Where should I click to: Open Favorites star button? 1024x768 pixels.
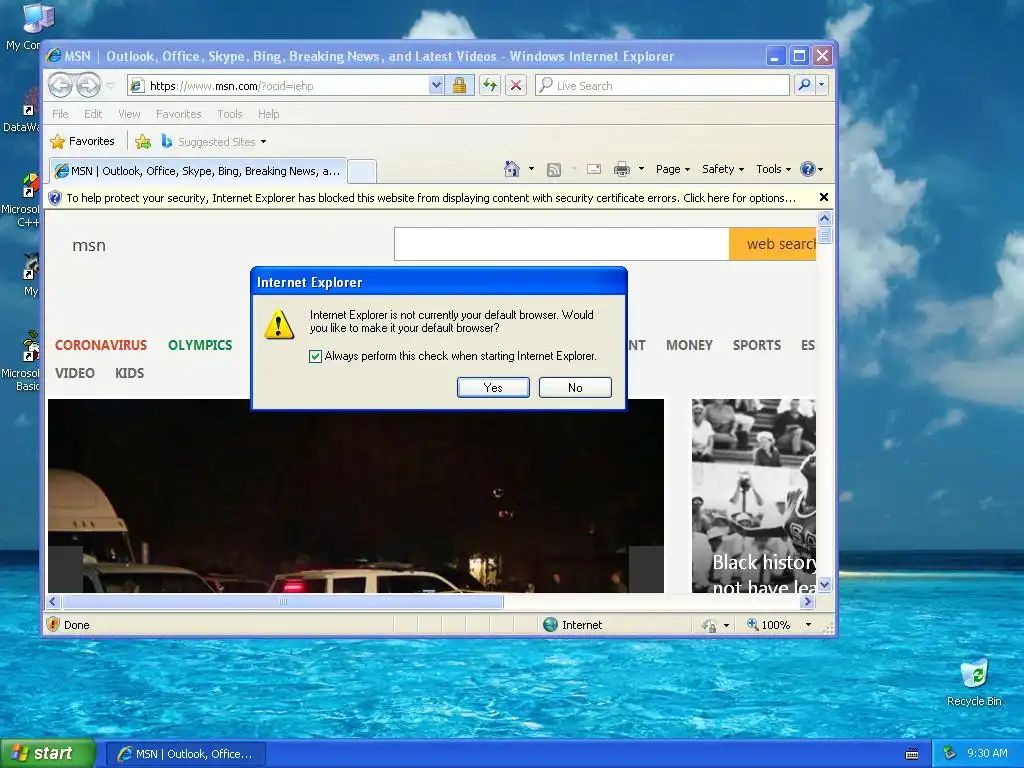point(83,141)
